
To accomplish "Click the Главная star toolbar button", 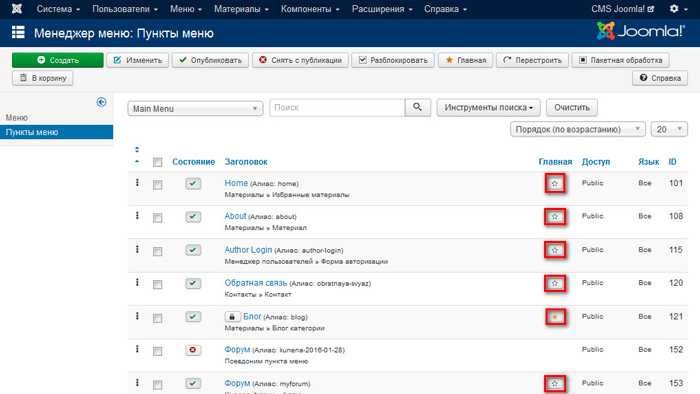I will tap(465, 60).
